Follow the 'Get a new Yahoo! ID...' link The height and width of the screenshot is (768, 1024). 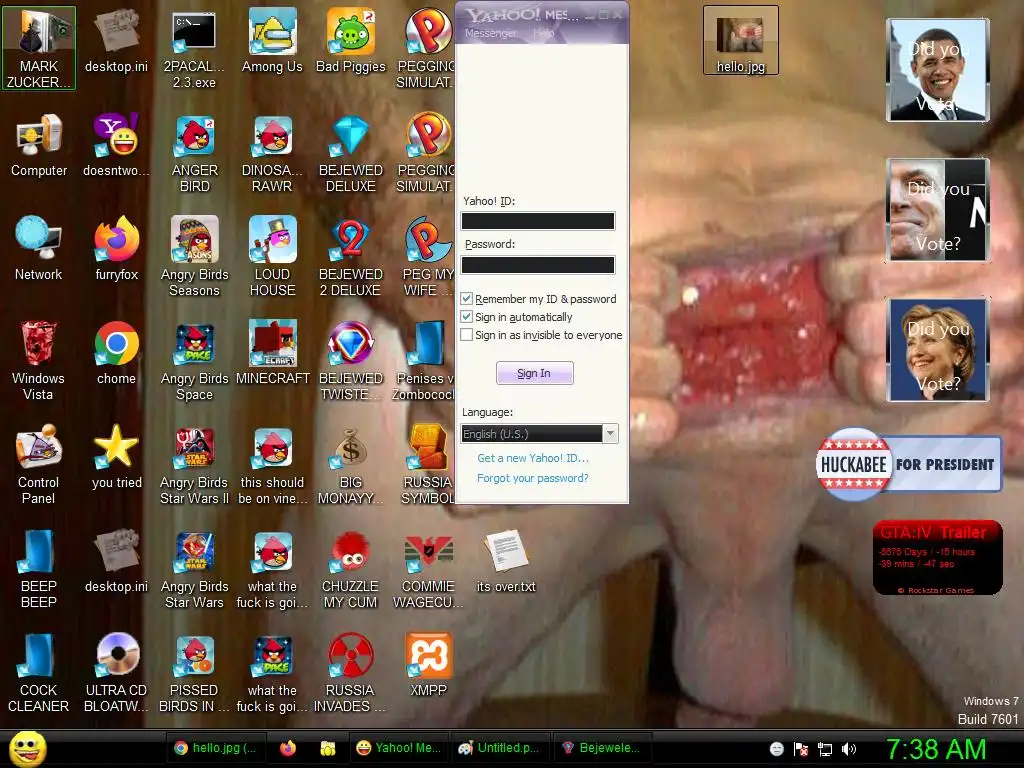point(533,458)
